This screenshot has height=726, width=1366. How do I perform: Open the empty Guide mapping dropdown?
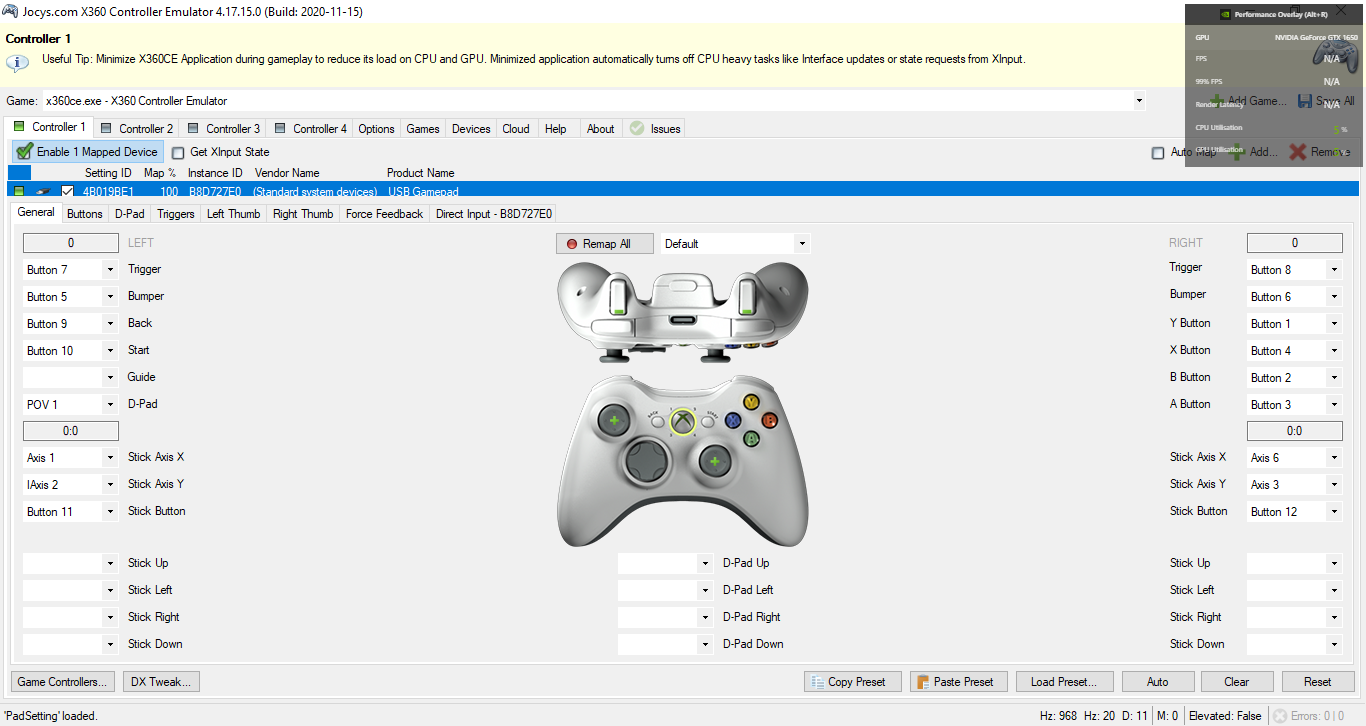coord(110,378)
